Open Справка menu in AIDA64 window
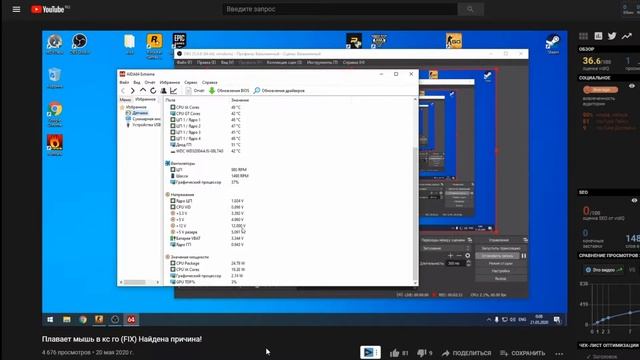Screen dimensions: 640x360 [209, 82]
